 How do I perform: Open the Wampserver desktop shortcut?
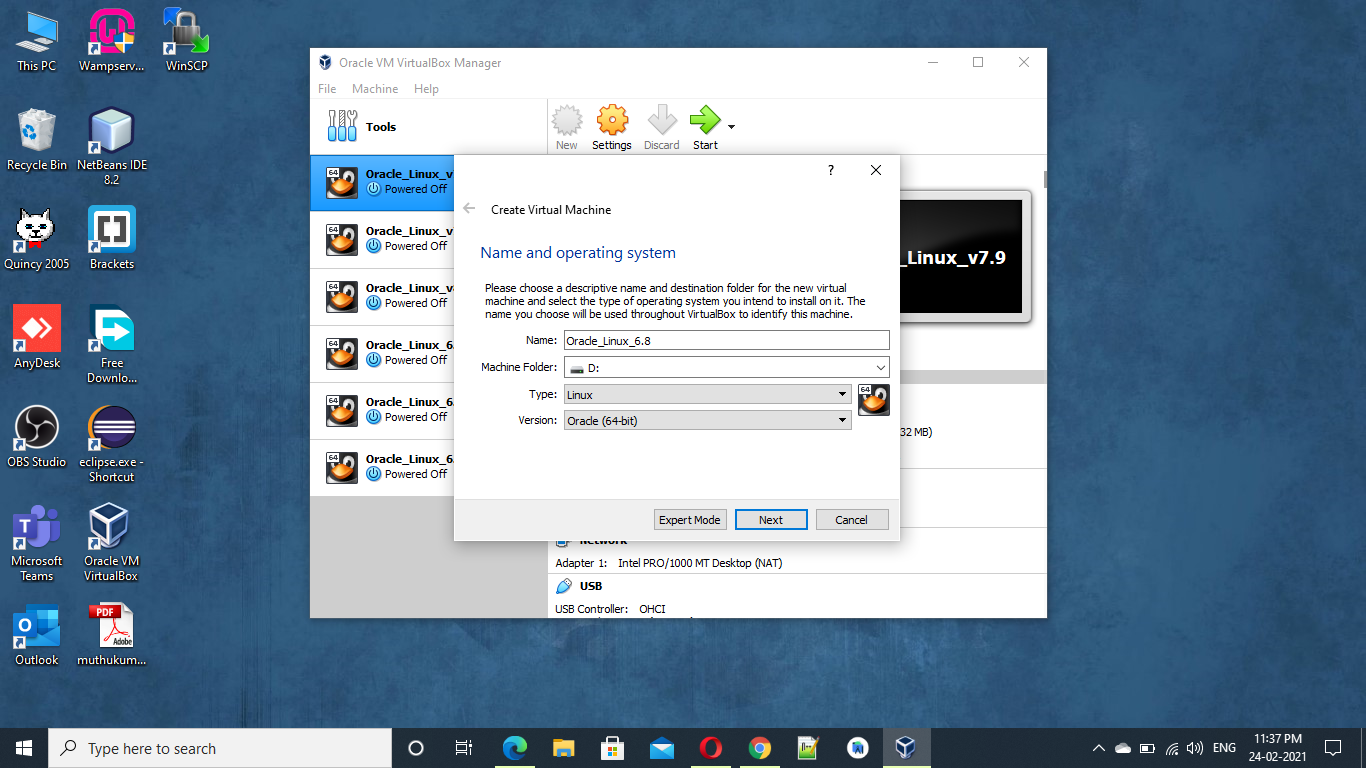(111, 40)
